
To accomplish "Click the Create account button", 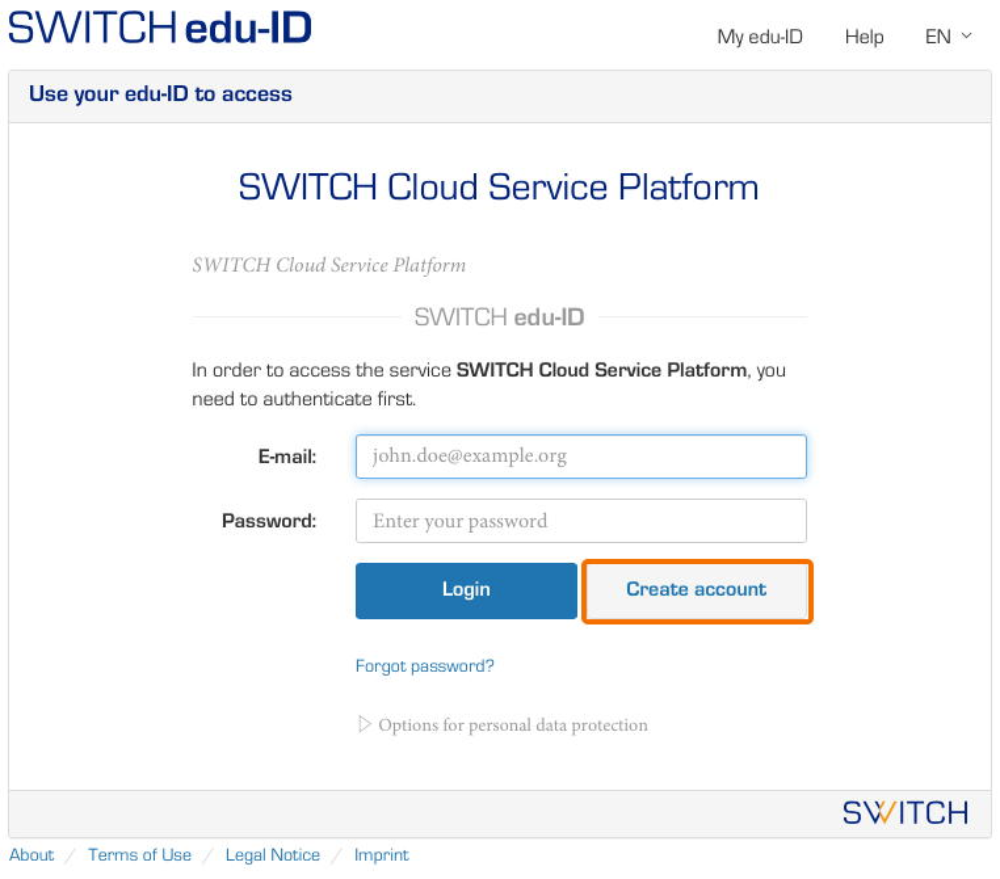I will coord(696,590).
